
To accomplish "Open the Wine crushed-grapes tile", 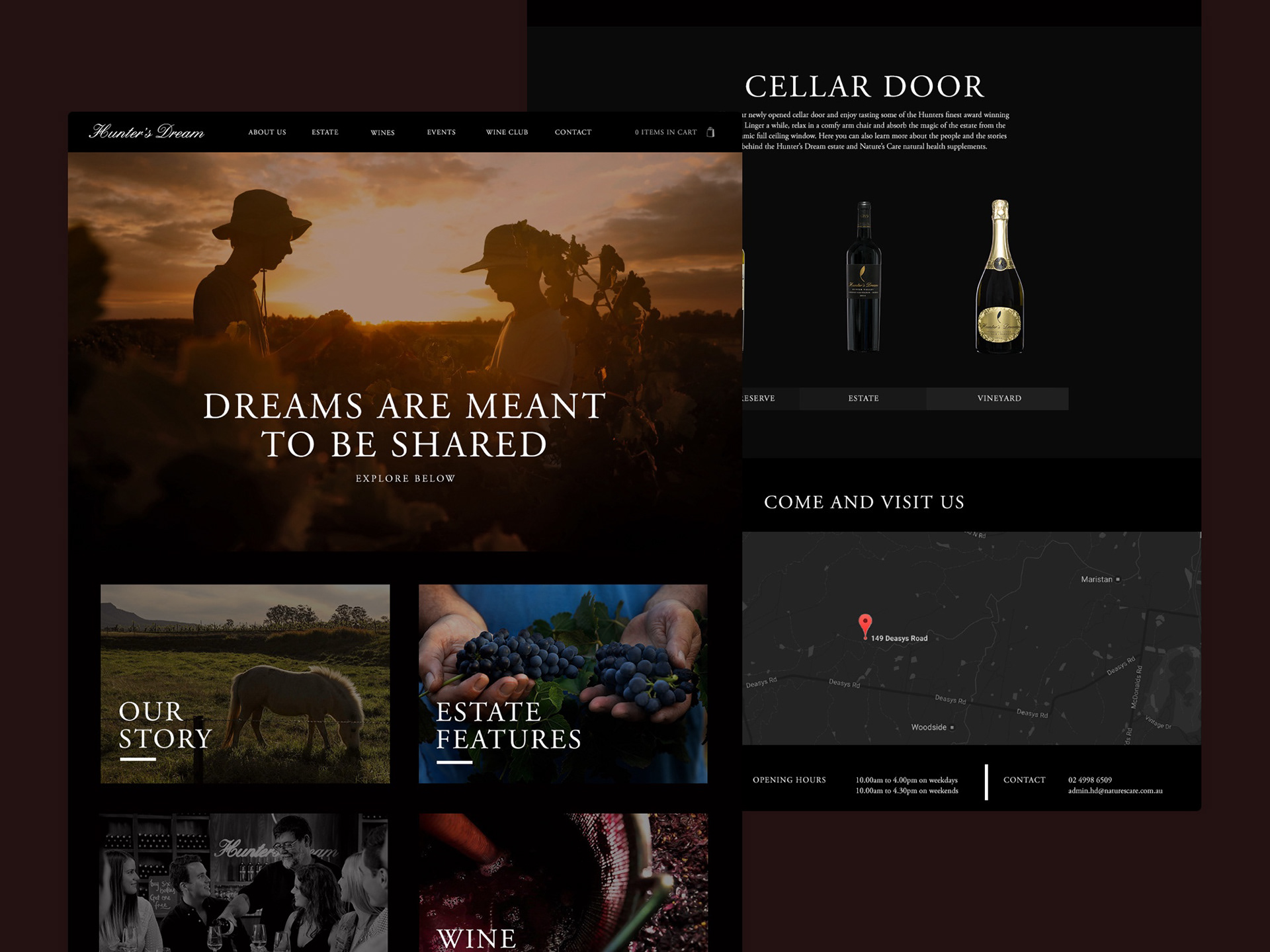I will coord(563,883).
